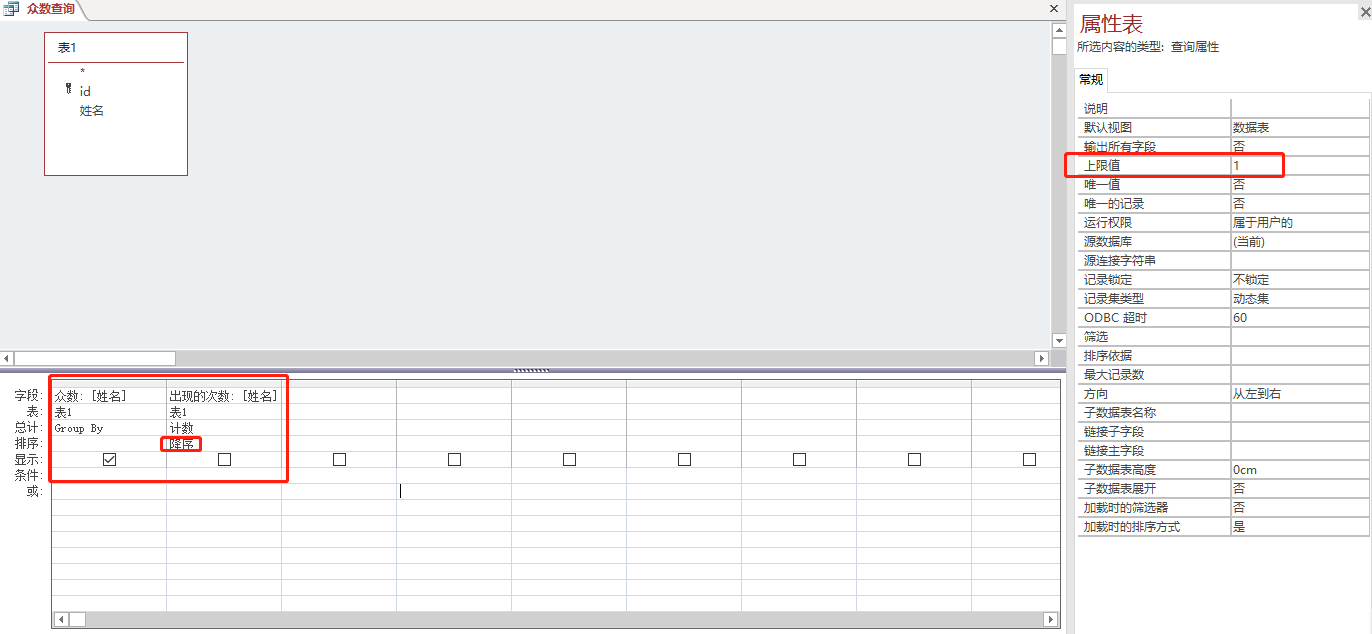Close the 众数查询 query window

click(1054, 8)
